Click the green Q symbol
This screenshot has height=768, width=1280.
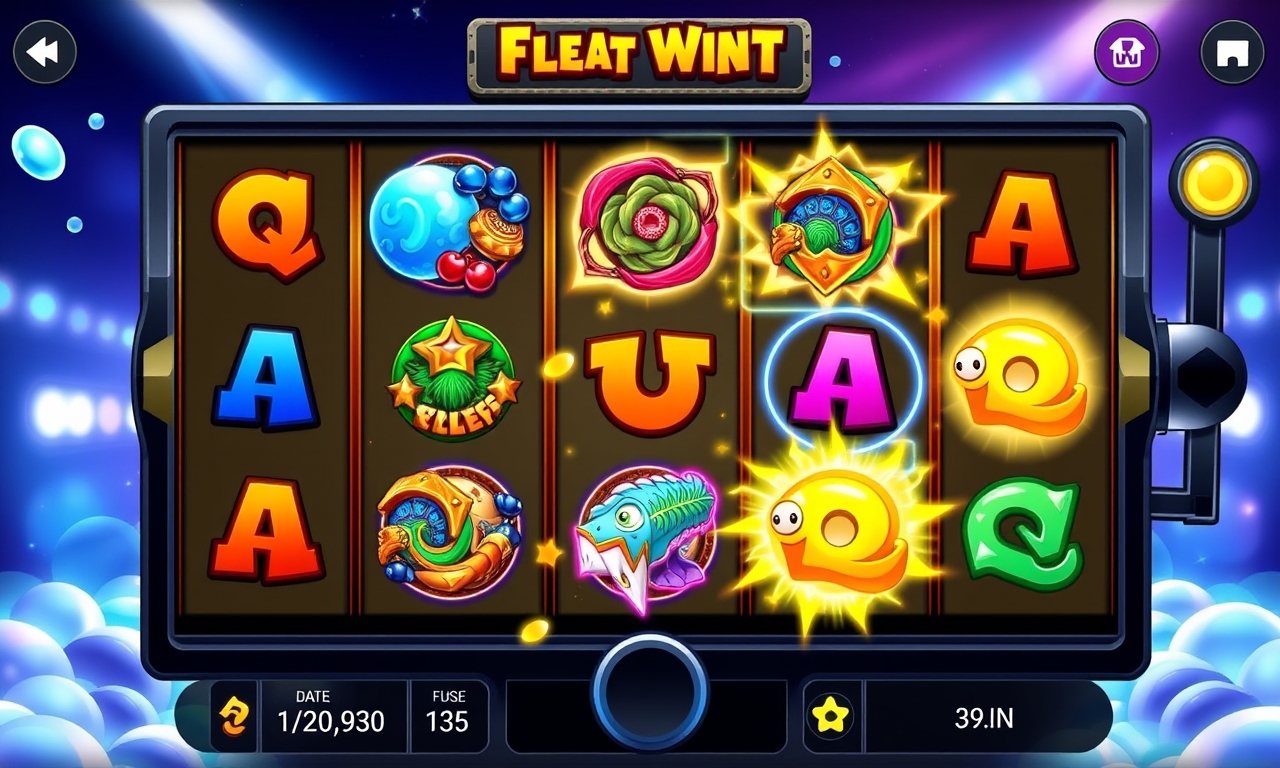[x=1023, y=533]
